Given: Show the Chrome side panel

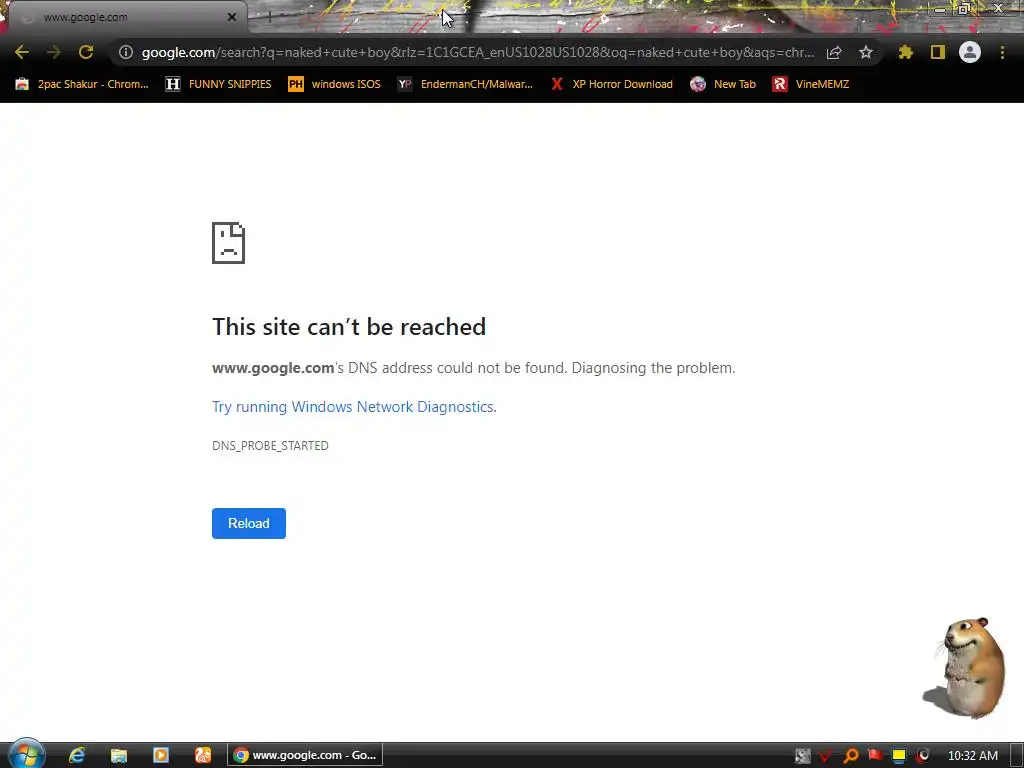Looking at the screenshot, I should pos(938,52).
